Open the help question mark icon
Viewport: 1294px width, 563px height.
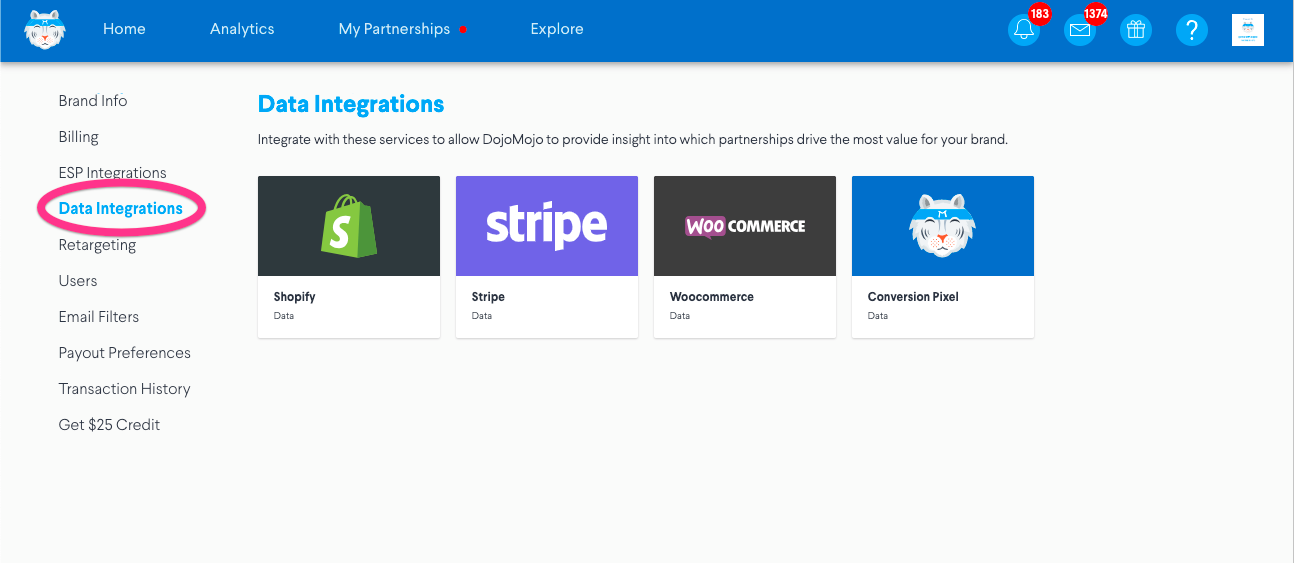(1191, 30)
